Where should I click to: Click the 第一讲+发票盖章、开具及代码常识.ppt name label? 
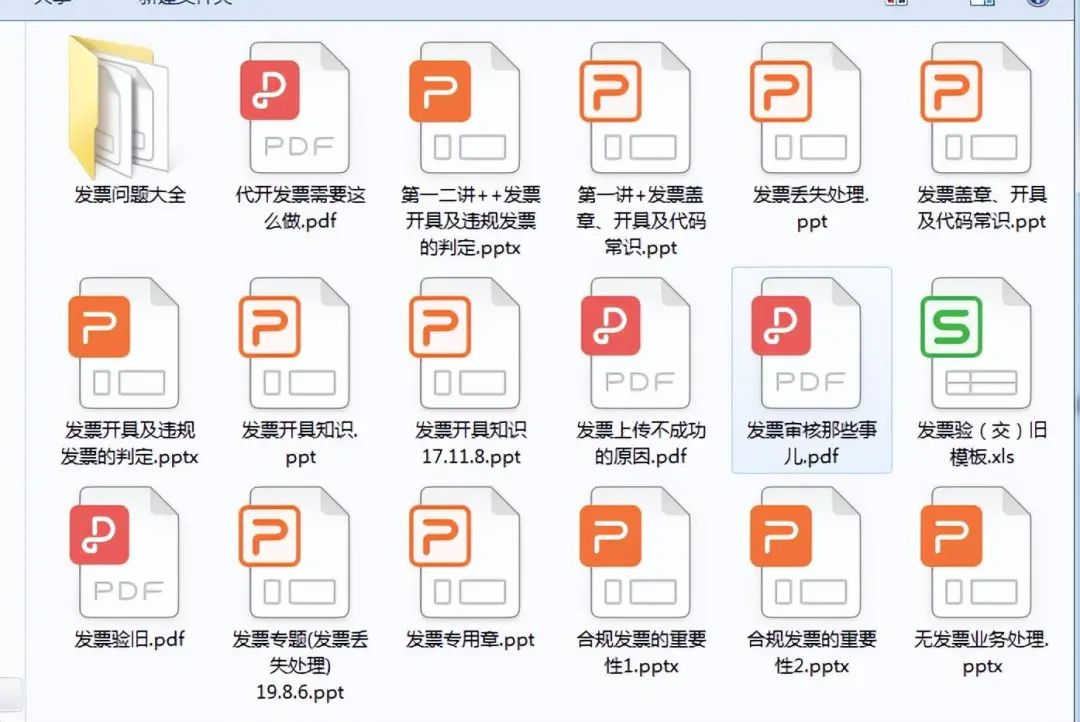click(641, 221)
